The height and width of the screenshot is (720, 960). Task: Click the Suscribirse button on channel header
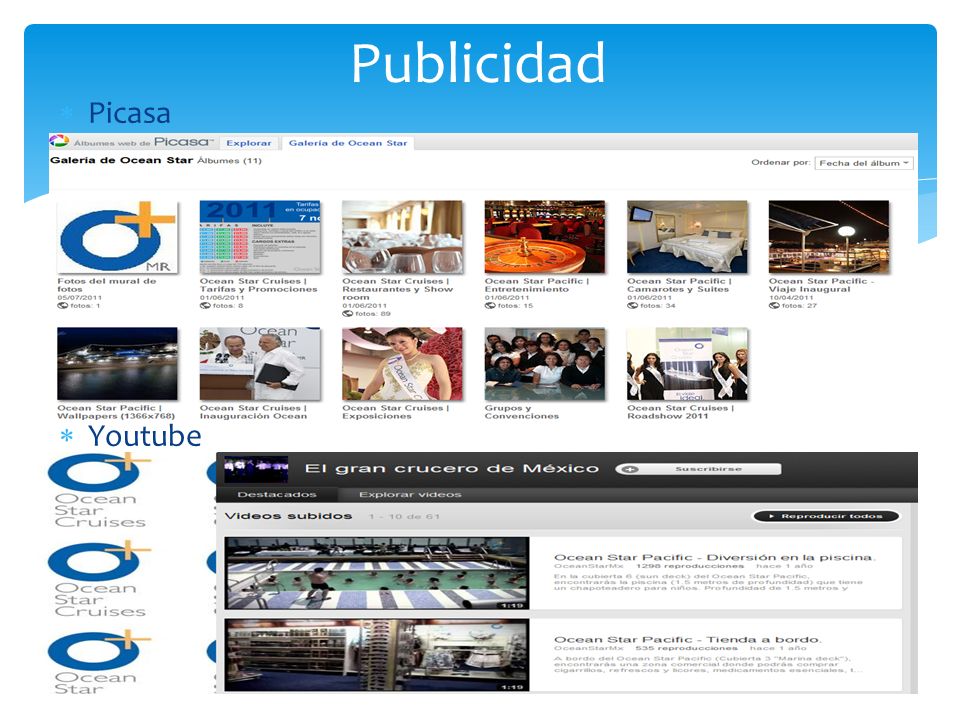tap(698, 469)
